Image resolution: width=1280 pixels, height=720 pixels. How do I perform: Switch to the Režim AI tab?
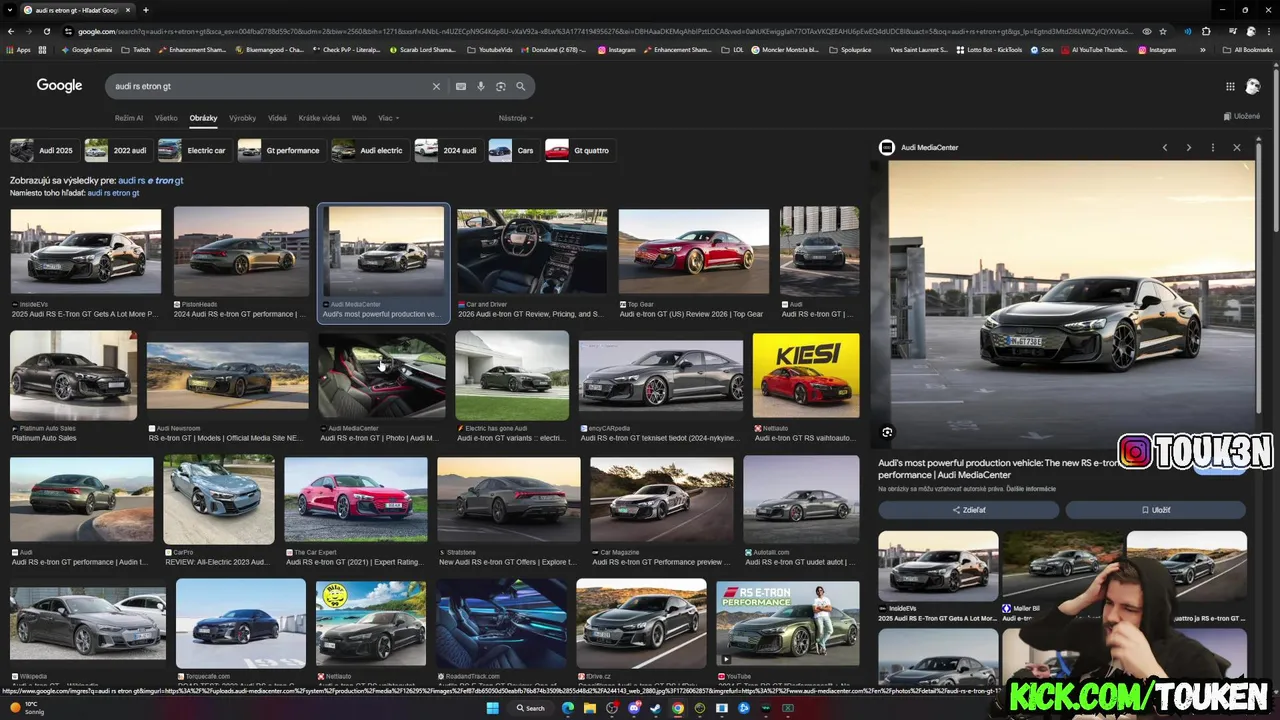(129, 118)
